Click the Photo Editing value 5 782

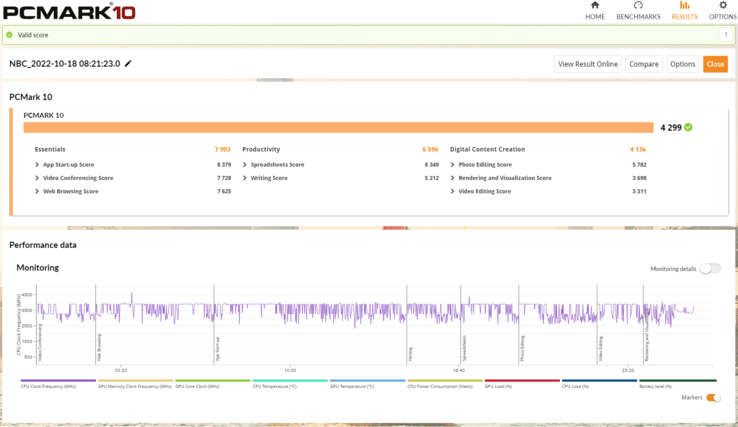coord(639,165)
